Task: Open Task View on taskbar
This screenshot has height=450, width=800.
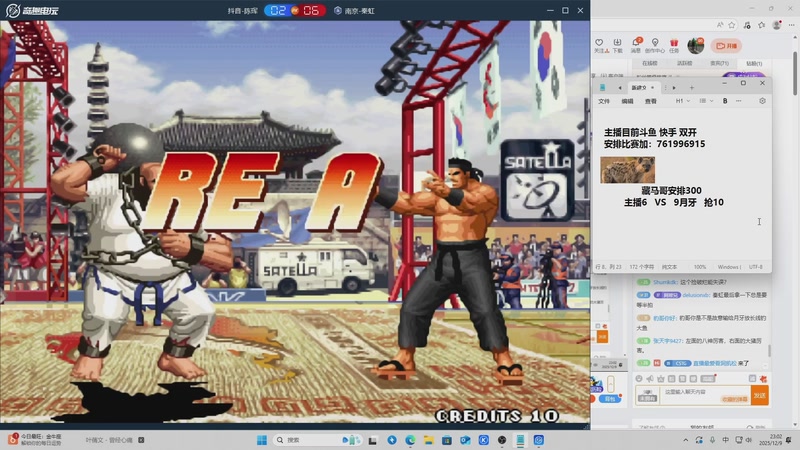Action: (x=373, y=440)
